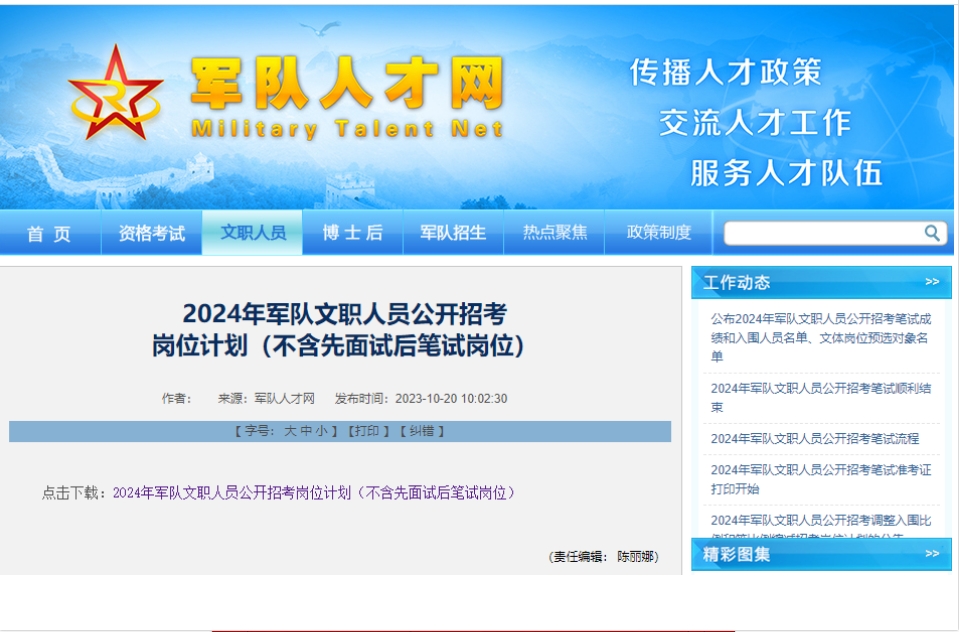959x632 pixels.
Task: Expand 精彩图集 with the >> arrow
Action: point(931,553)
